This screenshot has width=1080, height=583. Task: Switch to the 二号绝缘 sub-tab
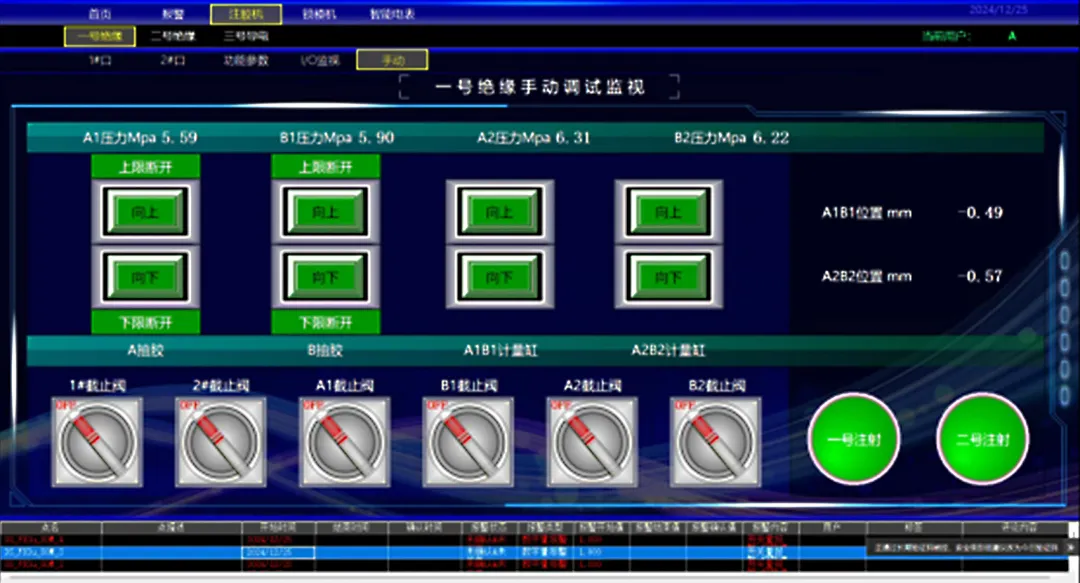[173, 36]
